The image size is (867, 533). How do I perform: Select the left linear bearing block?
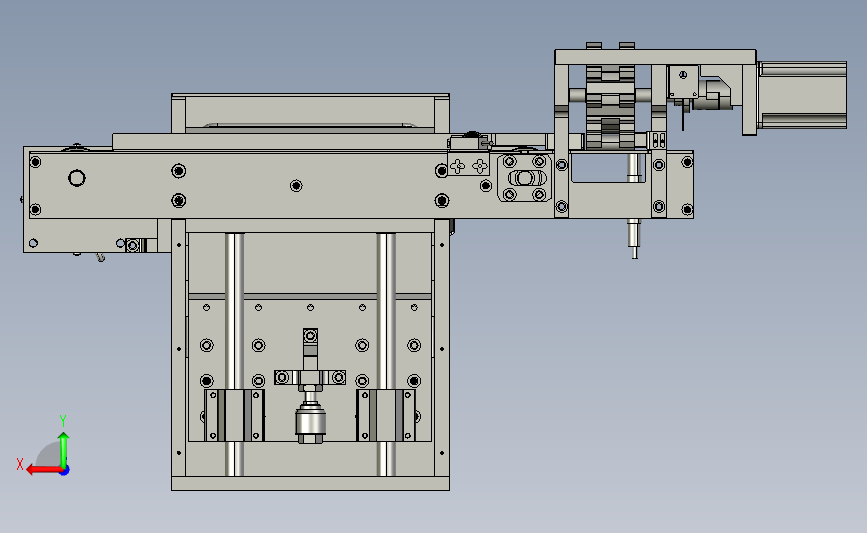234,415
